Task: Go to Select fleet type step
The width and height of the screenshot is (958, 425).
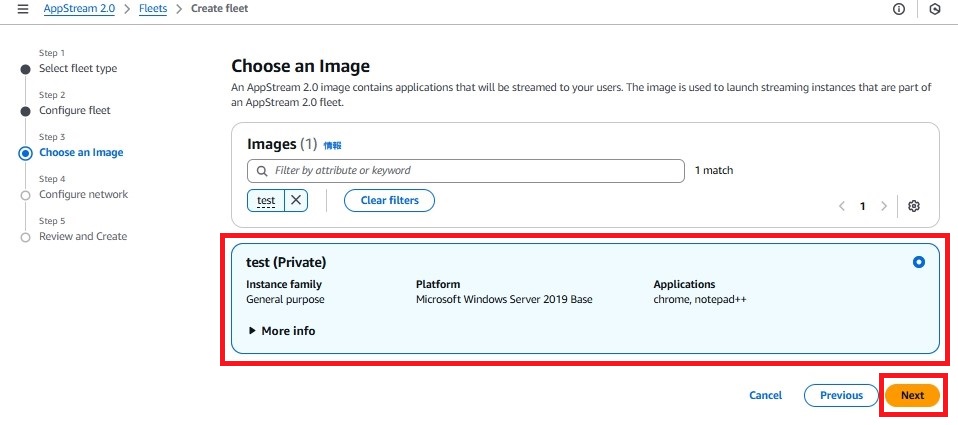Action: (x=78, y=68)
